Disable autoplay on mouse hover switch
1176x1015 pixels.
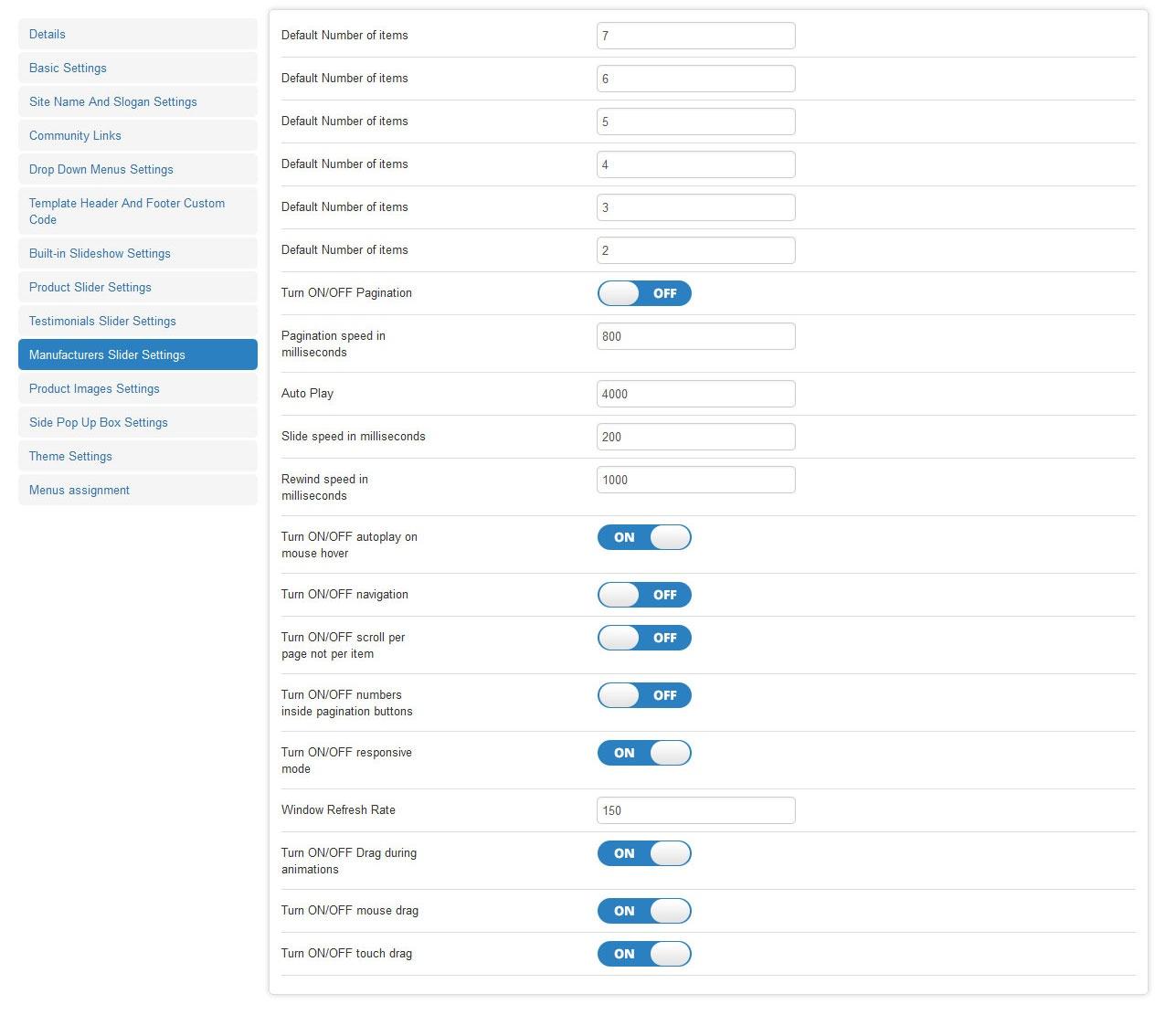(644, 537)
